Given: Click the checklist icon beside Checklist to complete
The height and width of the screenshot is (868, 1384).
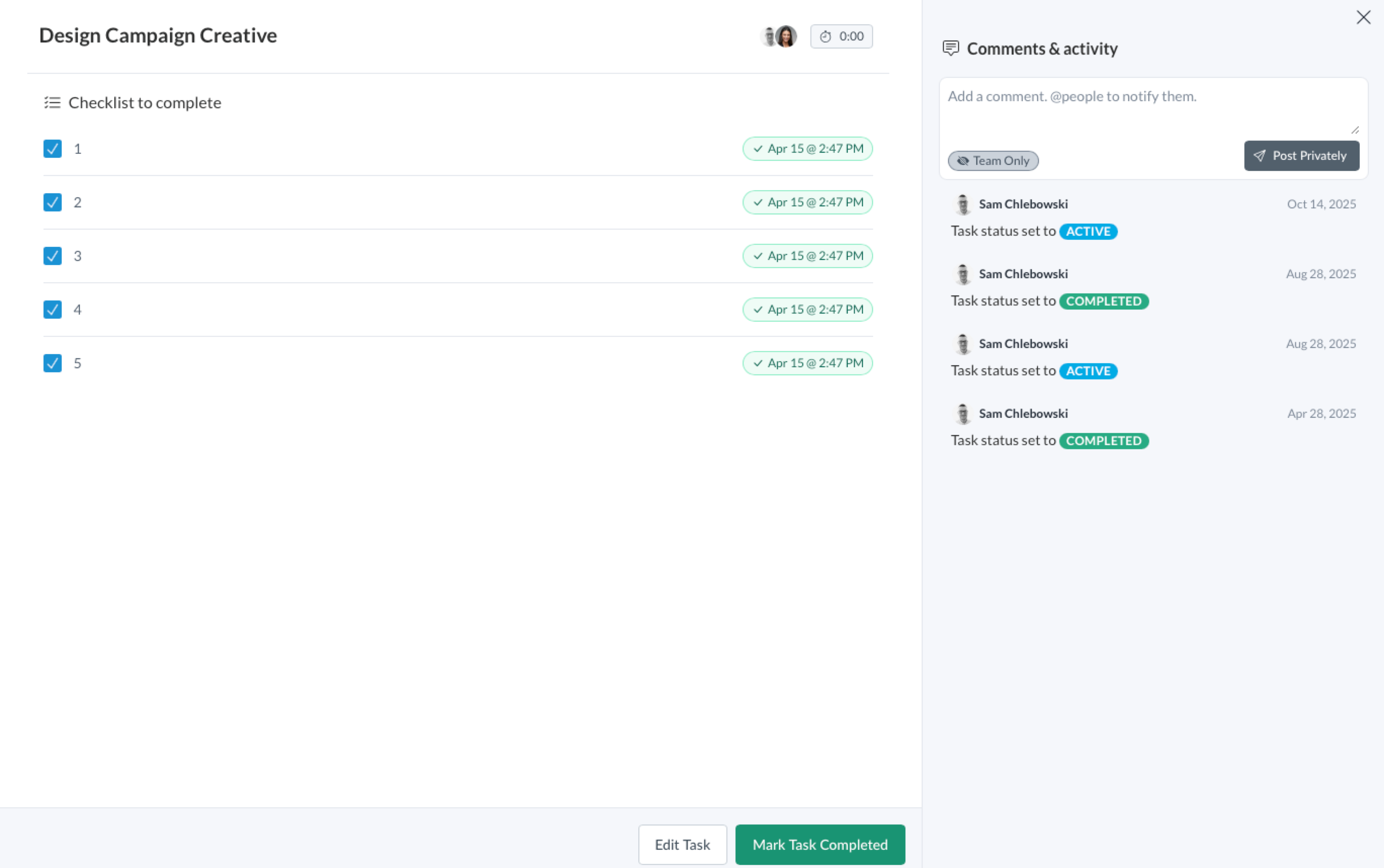Looking at the screenshot, I should click(x=52, y=103).
